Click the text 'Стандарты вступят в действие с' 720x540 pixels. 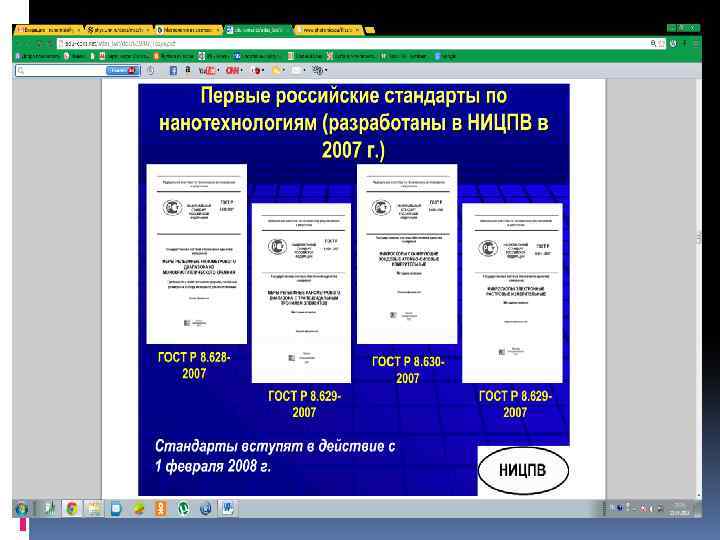click(x=275, y=446)
